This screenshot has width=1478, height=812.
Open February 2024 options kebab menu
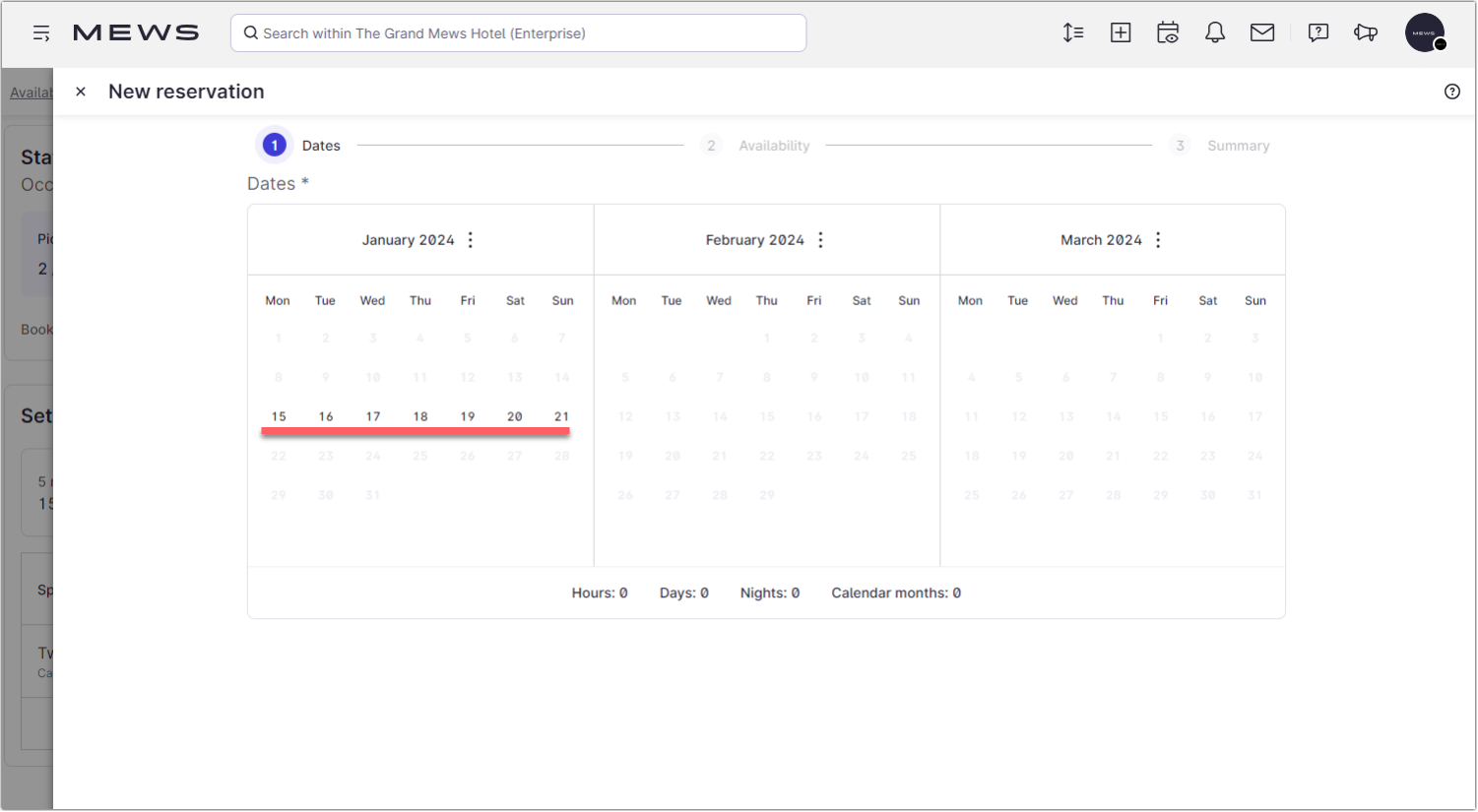point(820,240)
